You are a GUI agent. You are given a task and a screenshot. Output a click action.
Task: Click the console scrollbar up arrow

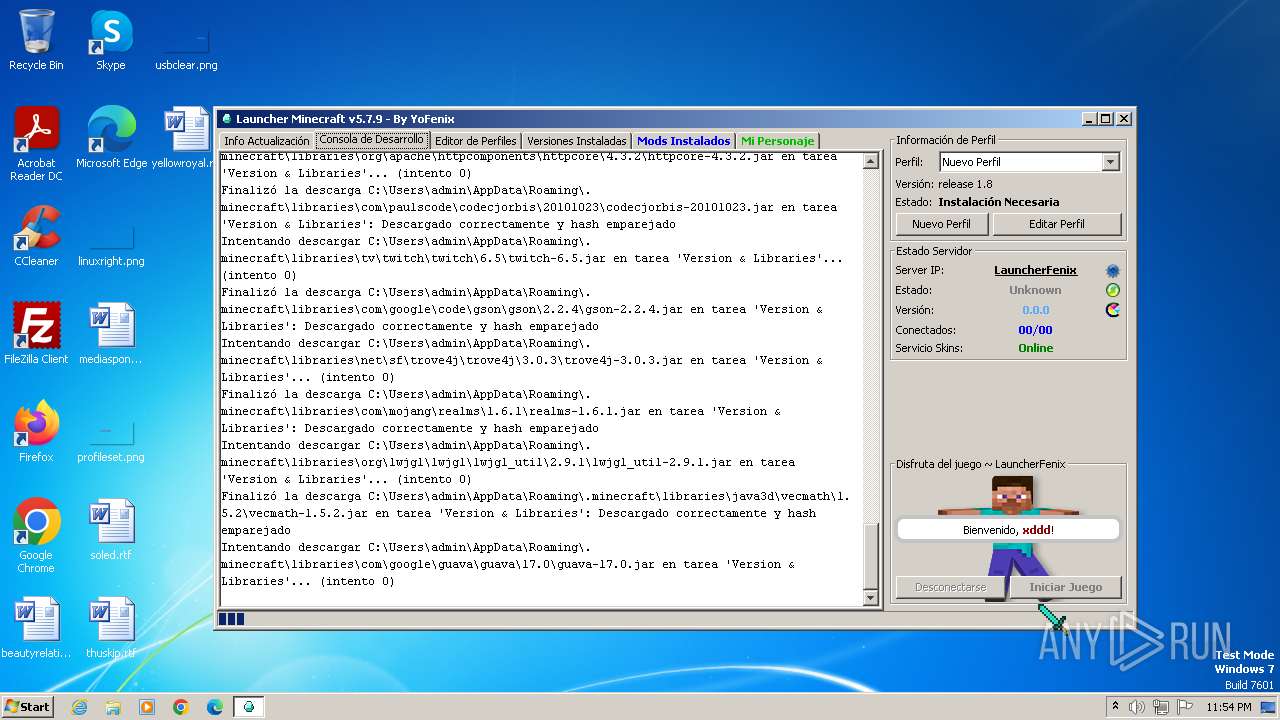coord(870,162)
